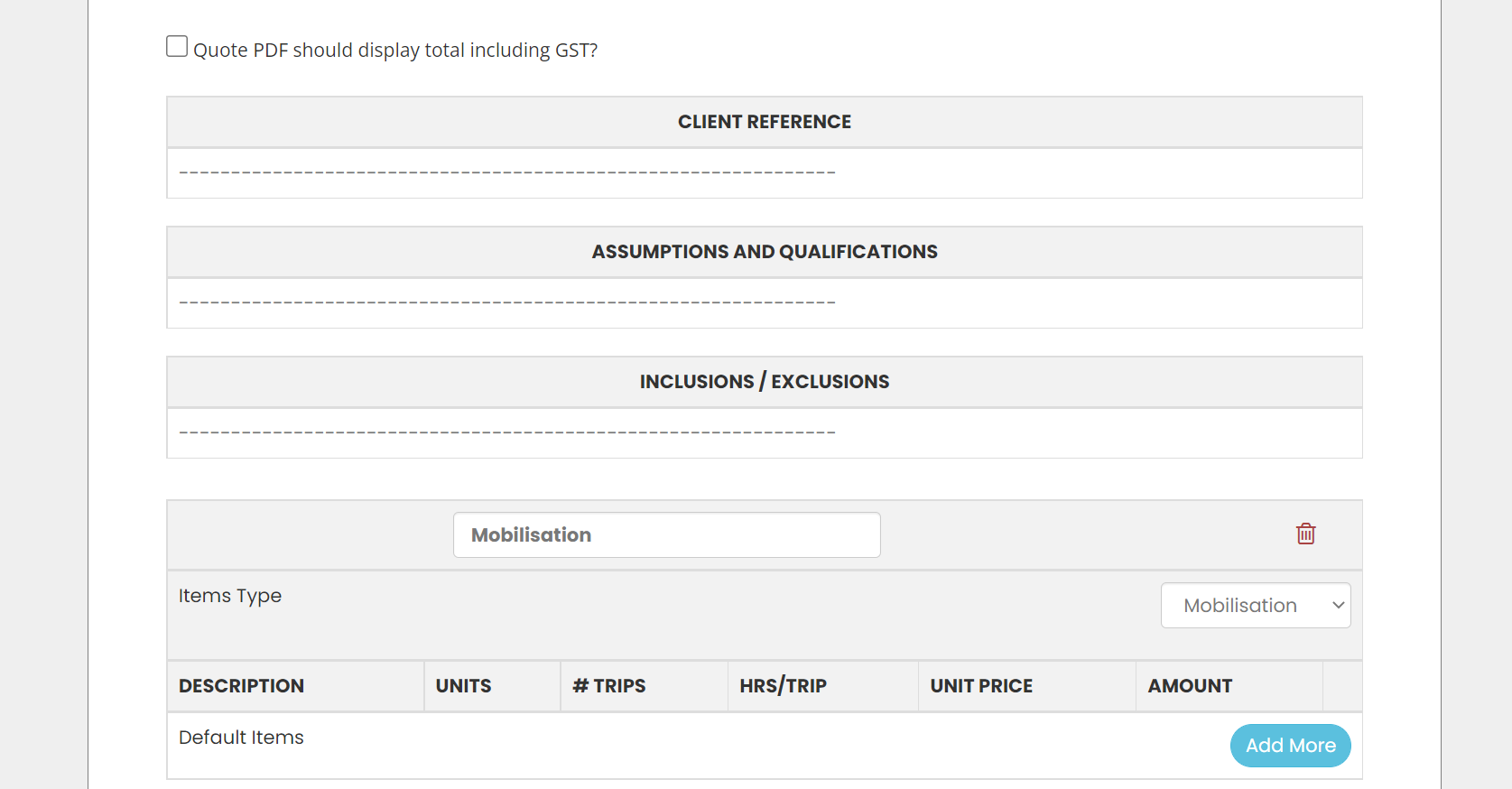Click the Assumptions and Qualifications text area
This screenshot has height=789, width=1512.
click(765, 303)
